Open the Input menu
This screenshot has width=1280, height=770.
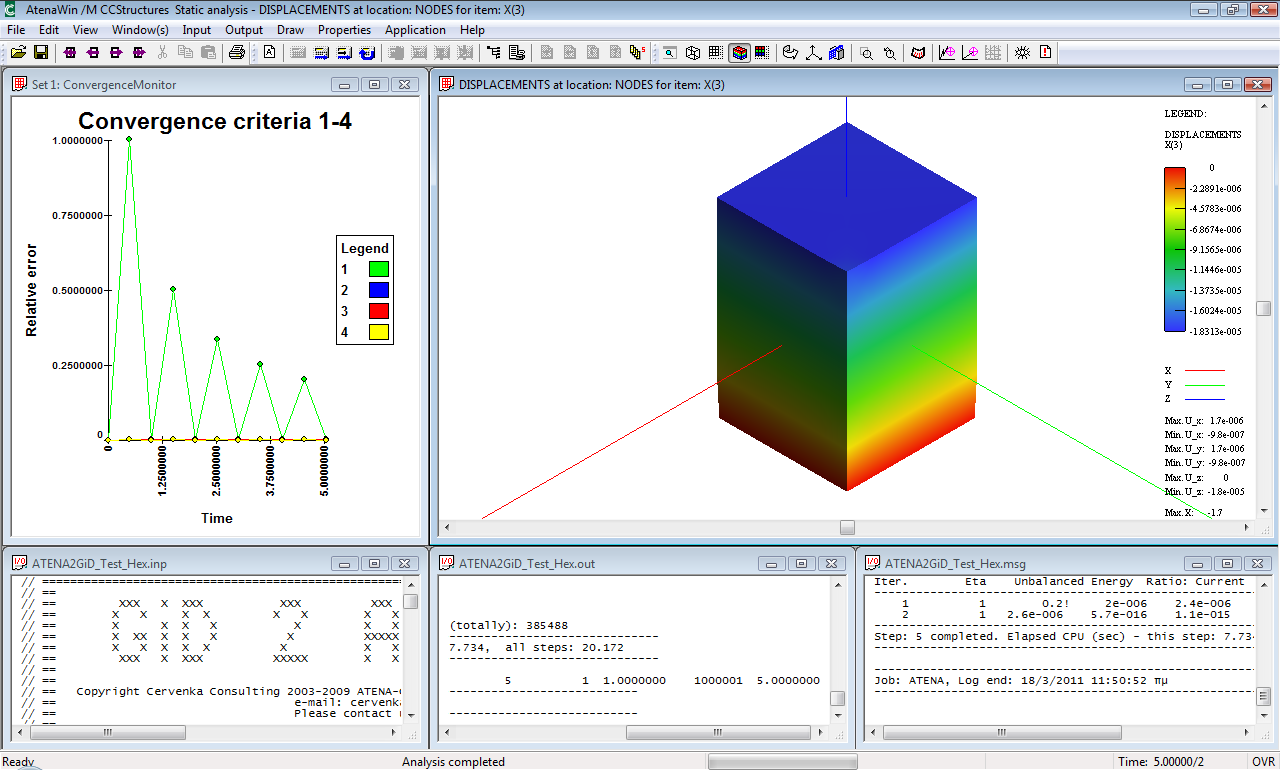point(197,30)
